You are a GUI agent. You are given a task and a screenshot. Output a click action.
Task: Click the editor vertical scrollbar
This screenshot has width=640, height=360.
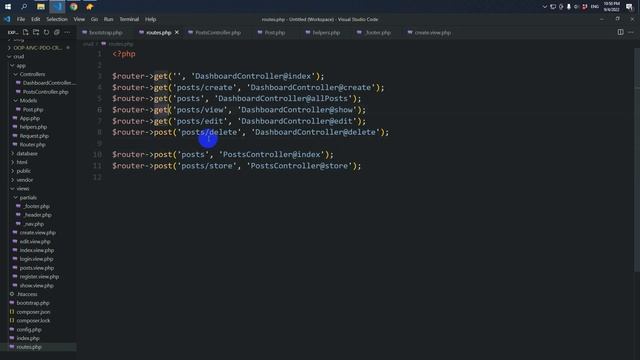637,159
